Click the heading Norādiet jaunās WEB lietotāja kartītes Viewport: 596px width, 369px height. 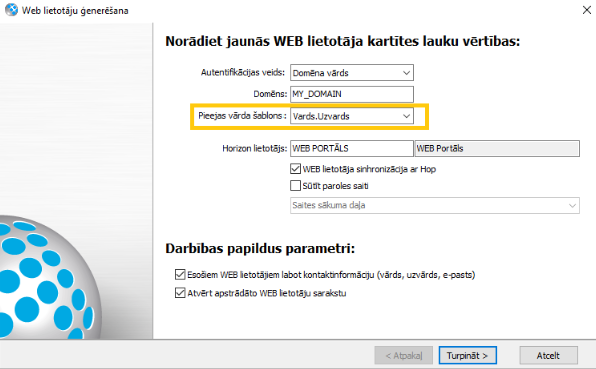pos(342,41)
